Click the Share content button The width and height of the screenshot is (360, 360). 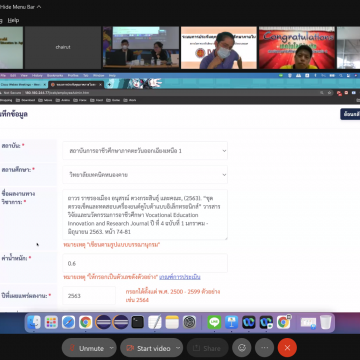tap(207, 348)
